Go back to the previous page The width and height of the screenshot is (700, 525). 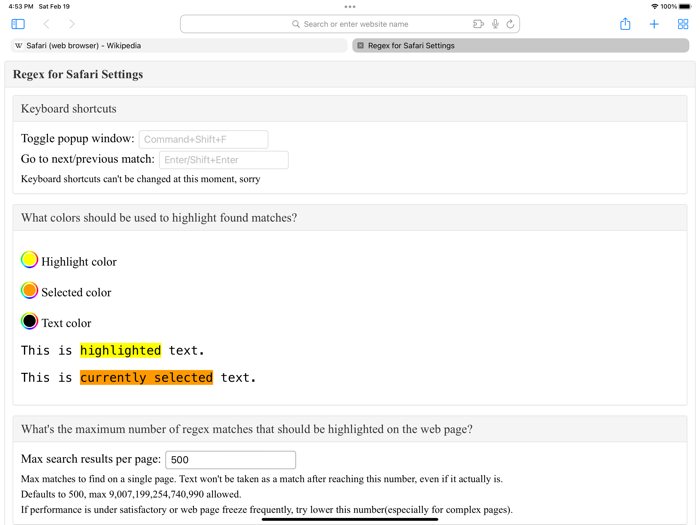46,24
